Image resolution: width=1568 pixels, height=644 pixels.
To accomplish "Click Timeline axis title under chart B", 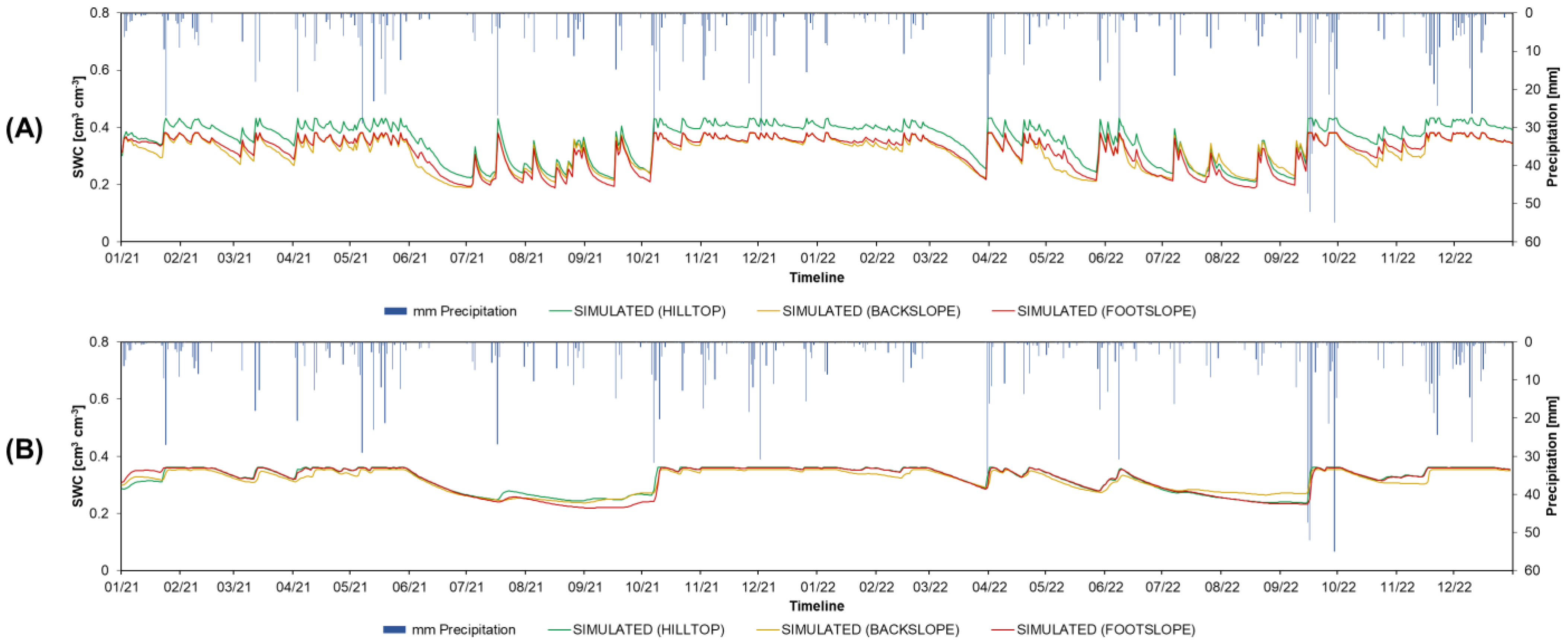I will tap(816, 606).
